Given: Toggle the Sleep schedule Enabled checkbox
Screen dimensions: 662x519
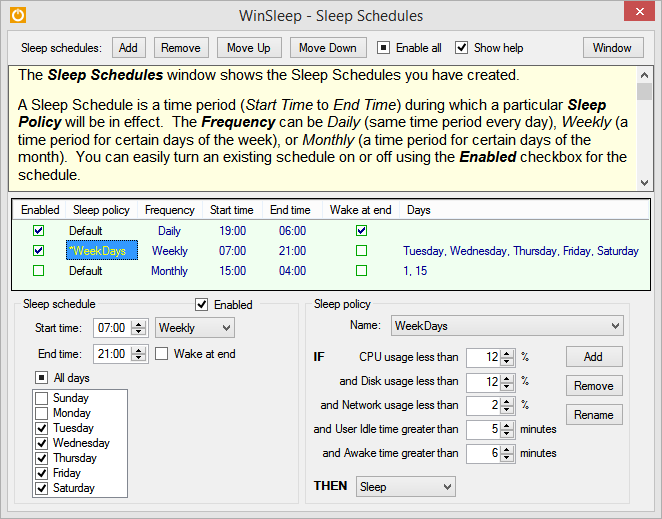Looking at the screenshot, I should pyautogui.click(x=202, y=304).
